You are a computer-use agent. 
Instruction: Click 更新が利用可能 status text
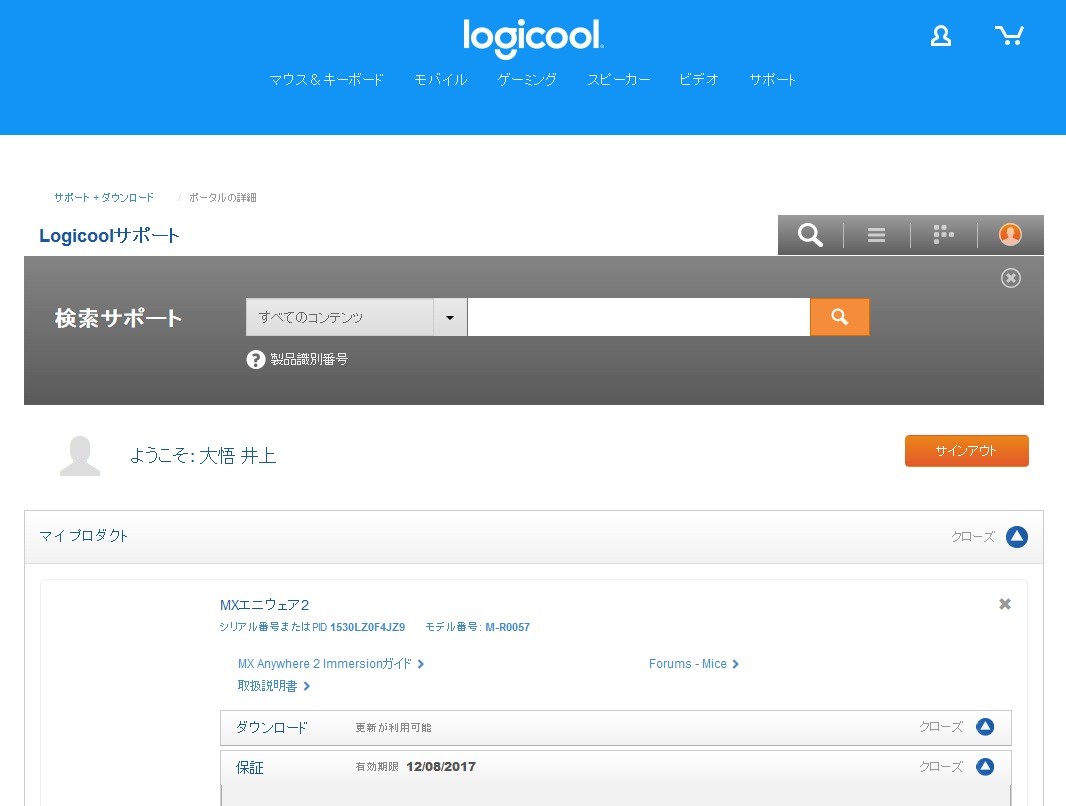point(393,728)
